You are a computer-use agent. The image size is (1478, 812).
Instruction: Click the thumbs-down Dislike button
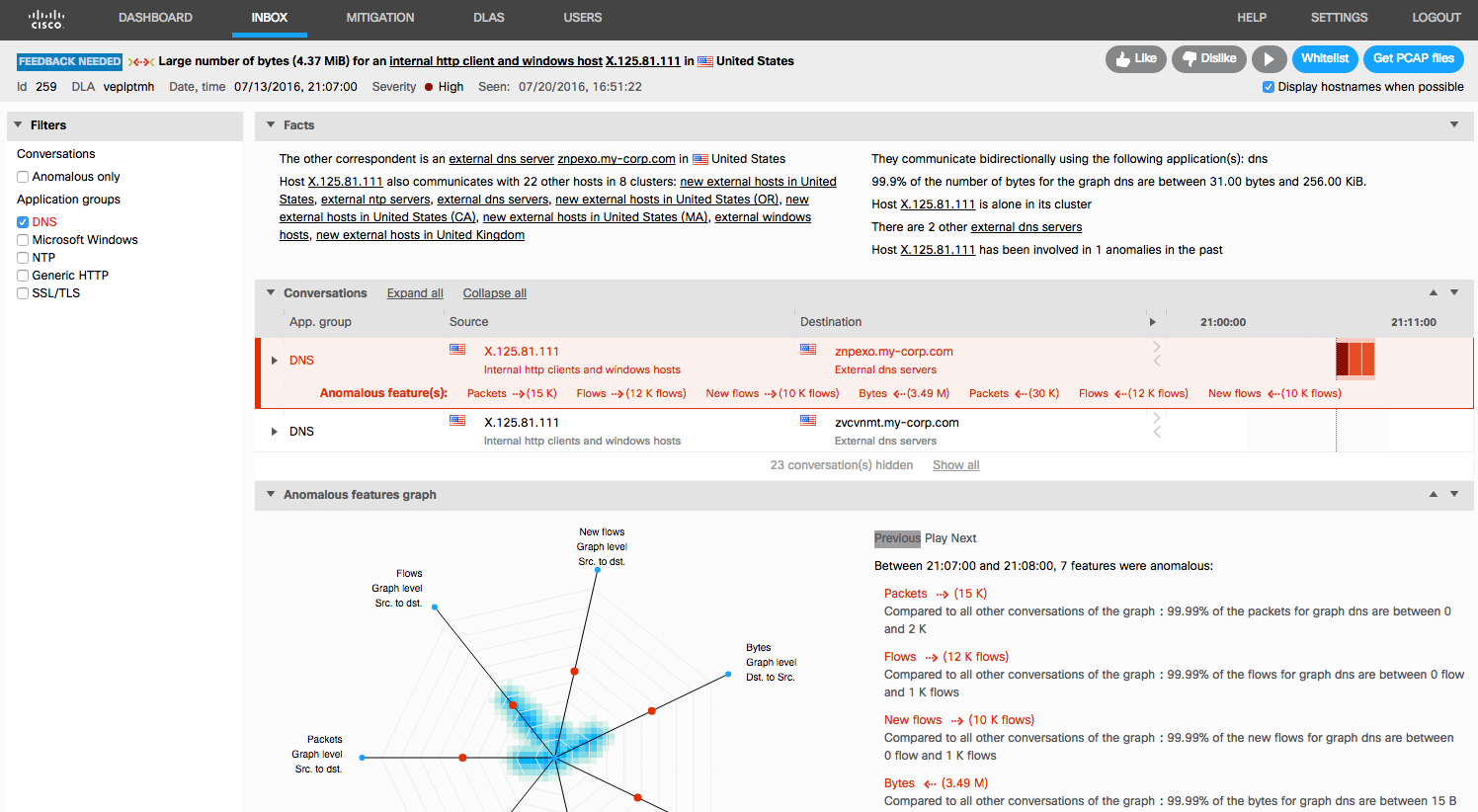click(1208, 59)
